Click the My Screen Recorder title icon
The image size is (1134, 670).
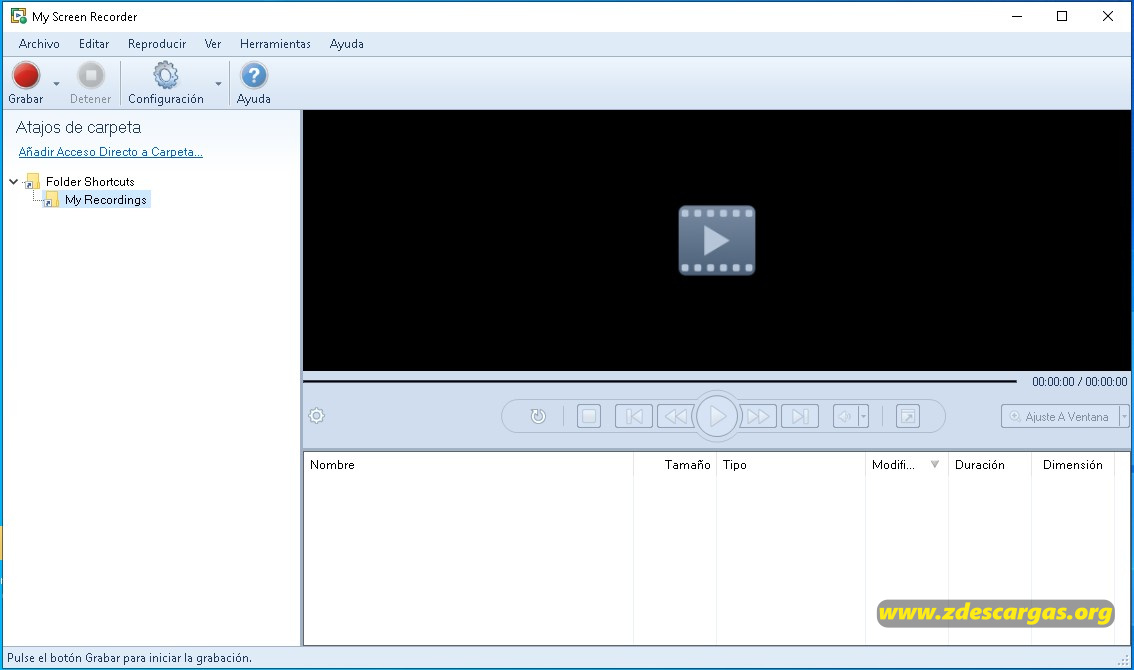[x=18, y=16]
